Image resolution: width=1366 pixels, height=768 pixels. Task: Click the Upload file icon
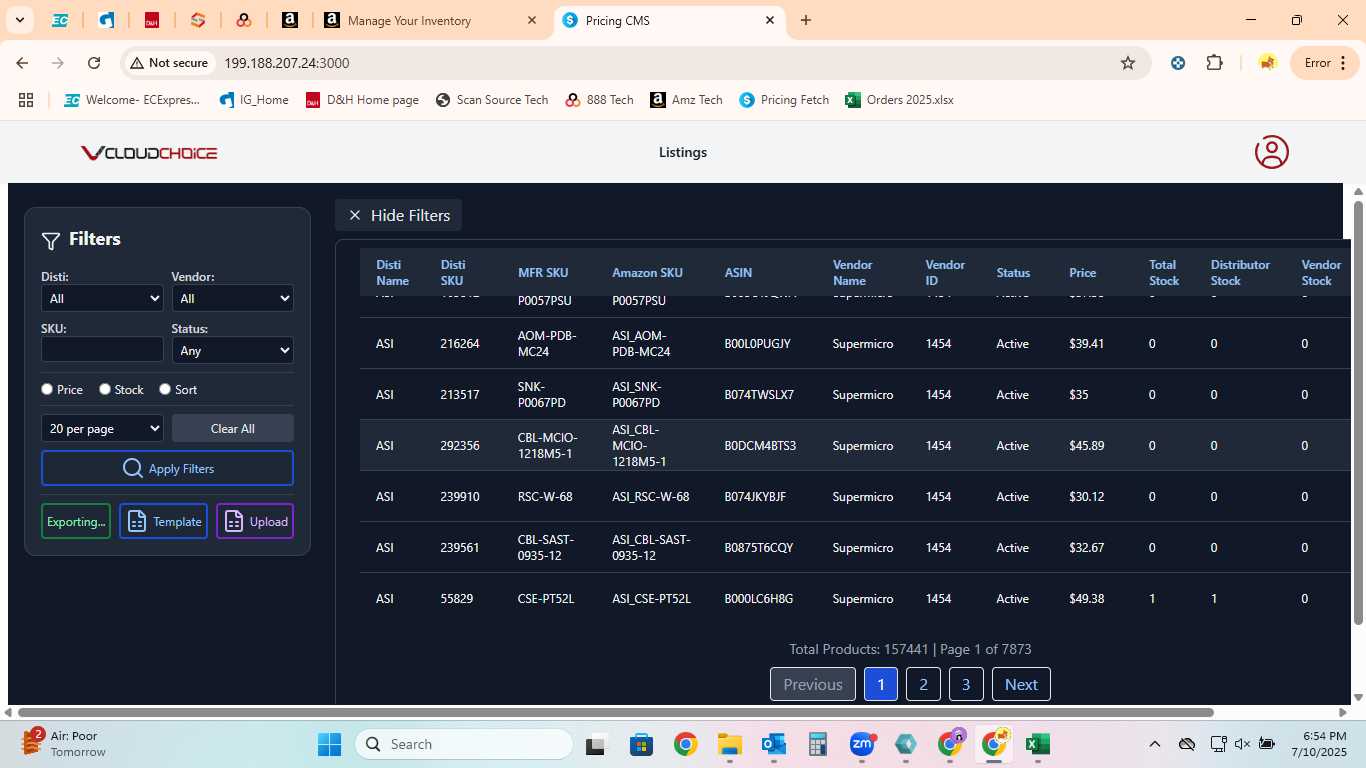(x=234, y=521)
